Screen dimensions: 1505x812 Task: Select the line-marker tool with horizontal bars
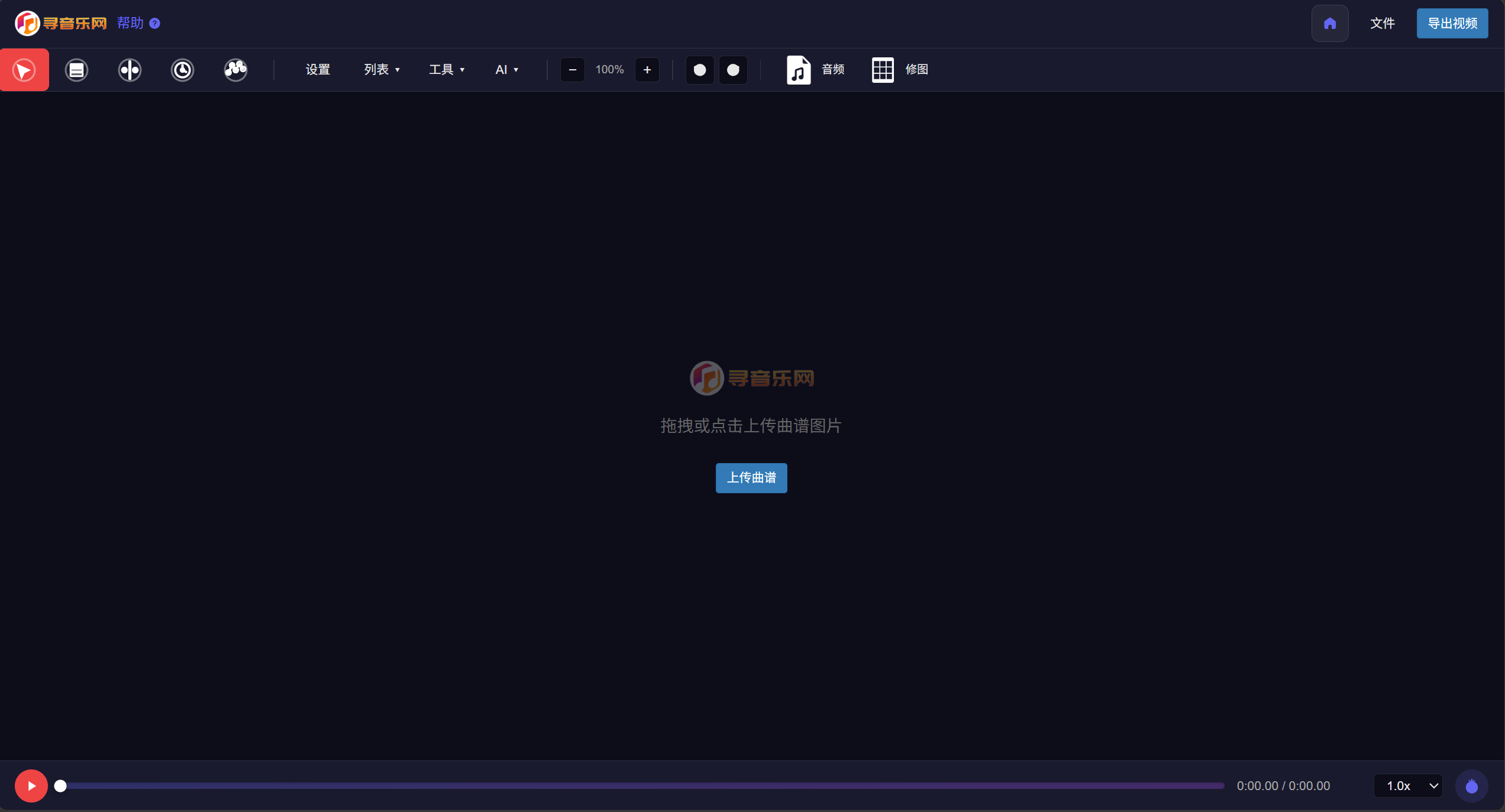click(76, 70)
